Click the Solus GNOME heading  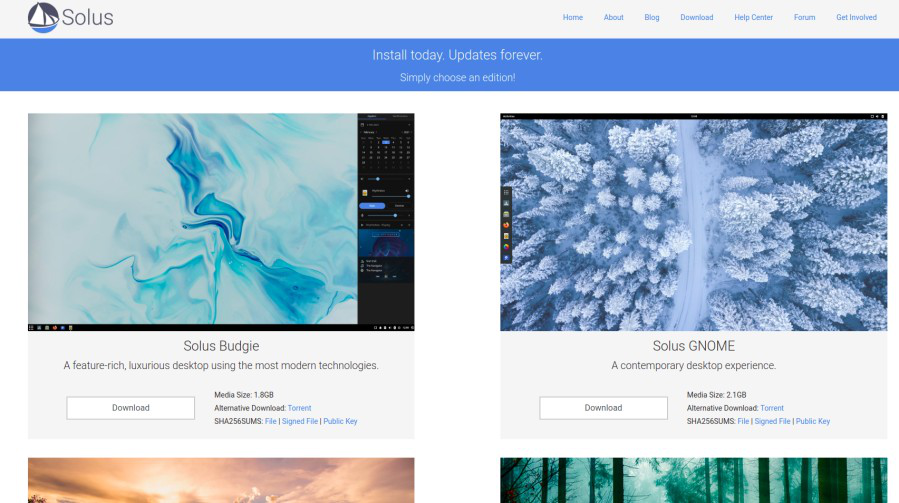point(694,346)
